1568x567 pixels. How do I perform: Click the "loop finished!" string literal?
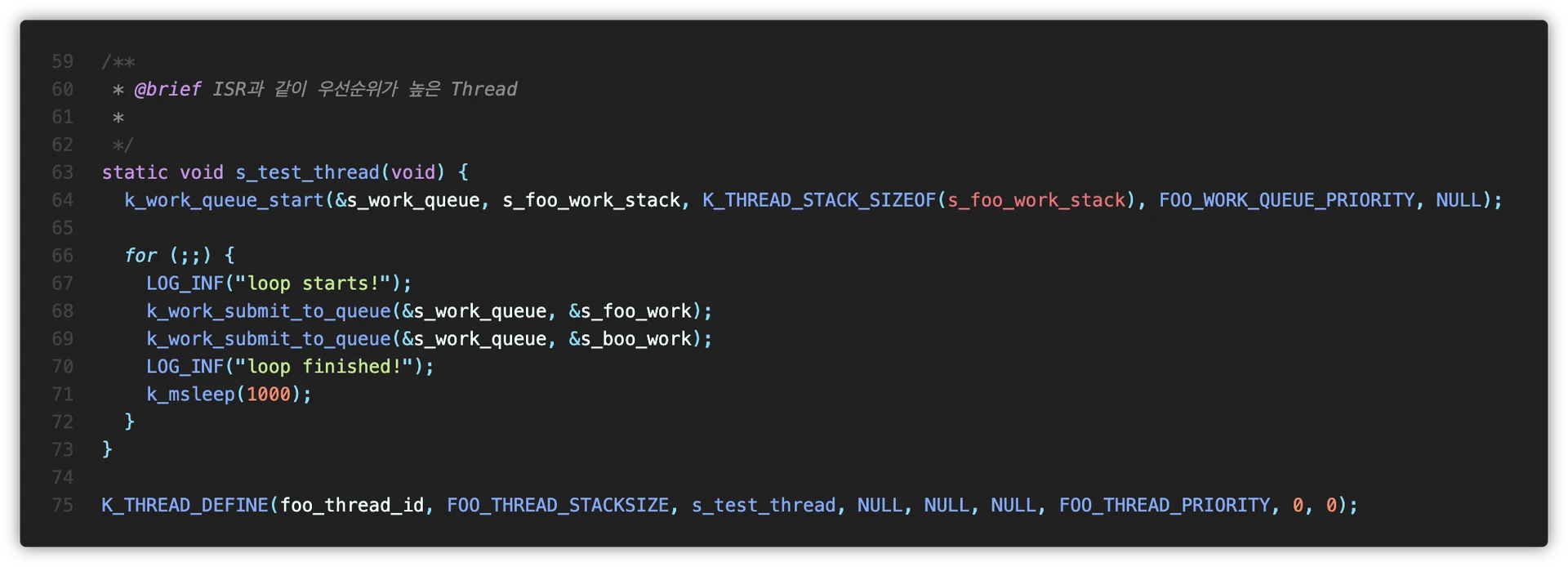323,367
